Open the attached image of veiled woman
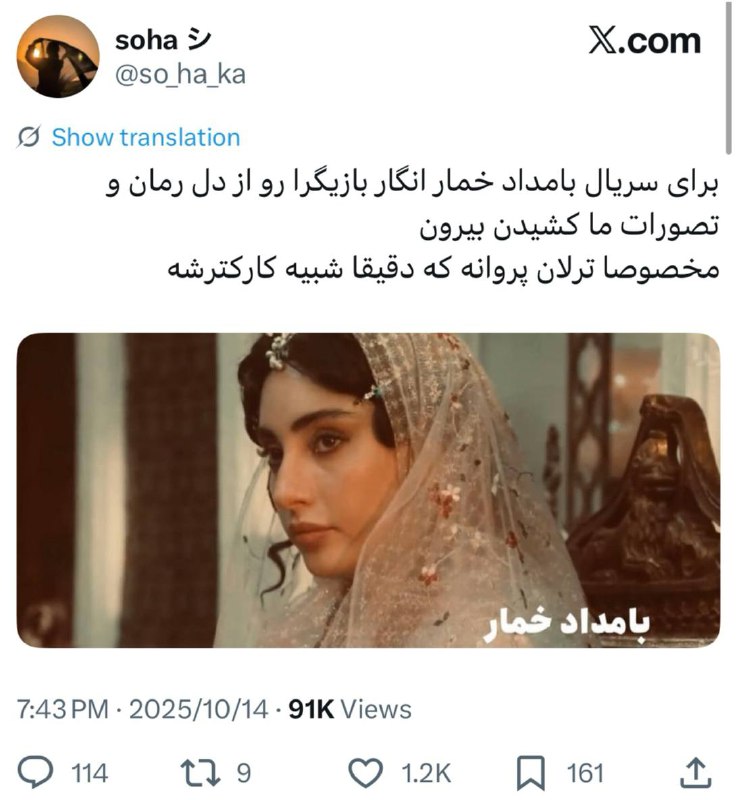The image size is (737, 800). [x=368, y=490]
